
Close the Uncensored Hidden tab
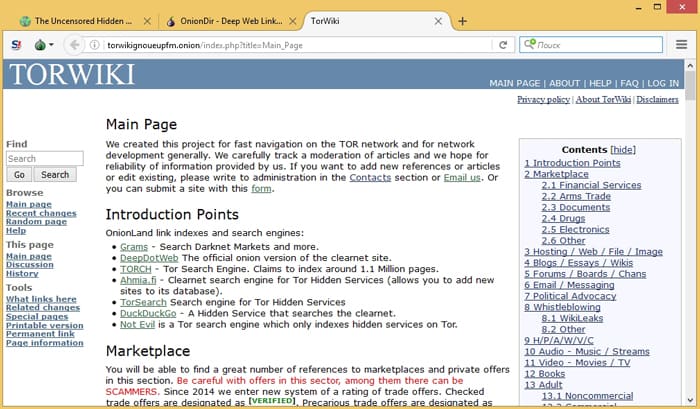pos(147,20)
